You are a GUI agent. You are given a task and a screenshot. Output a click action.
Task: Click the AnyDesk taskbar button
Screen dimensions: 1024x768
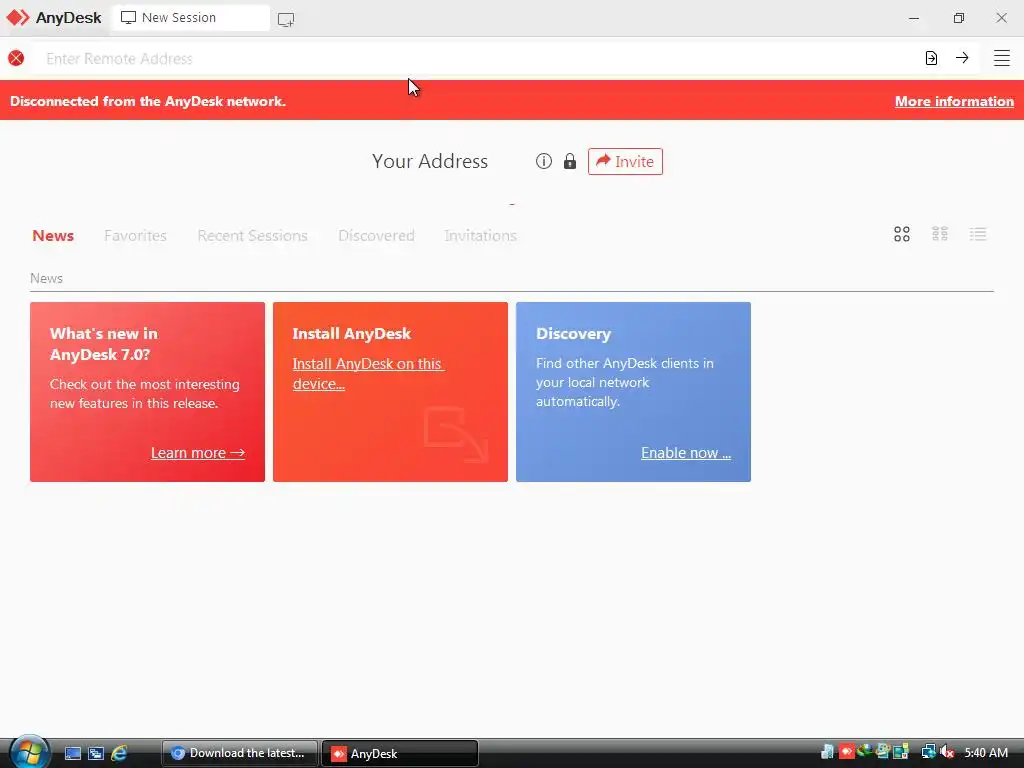[x=400, y=753]
